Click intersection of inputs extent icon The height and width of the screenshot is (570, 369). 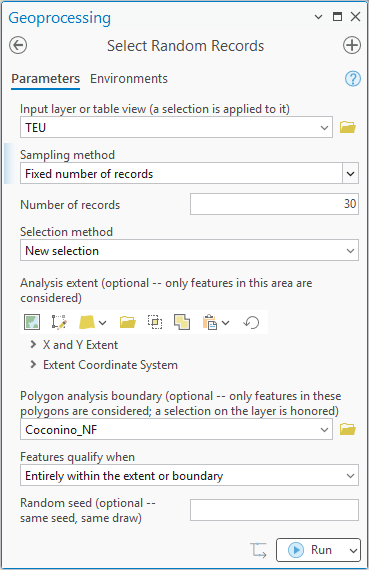[155, 322]
